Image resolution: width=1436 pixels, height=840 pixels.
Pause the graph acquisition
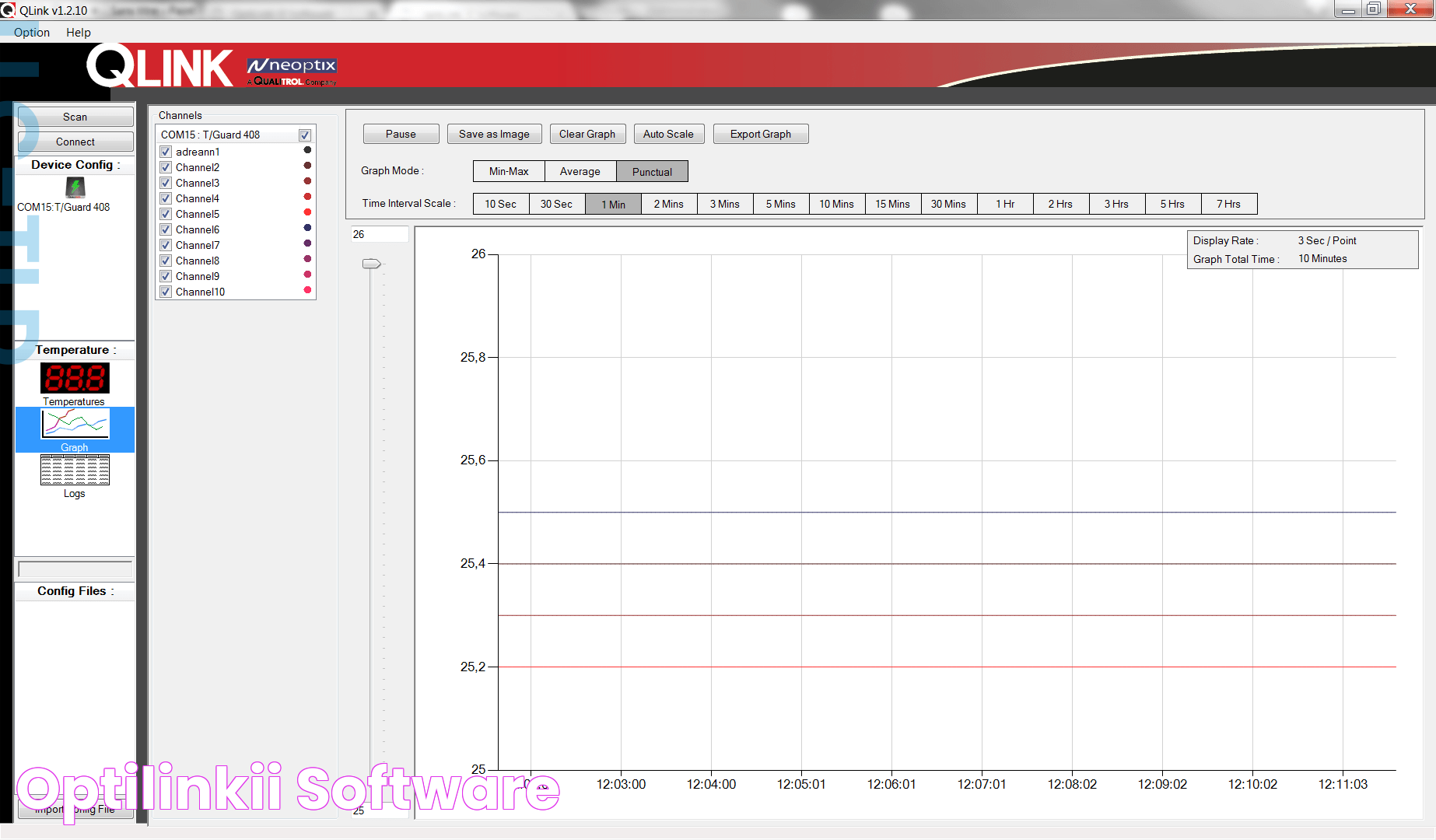[x=401, y=134]
